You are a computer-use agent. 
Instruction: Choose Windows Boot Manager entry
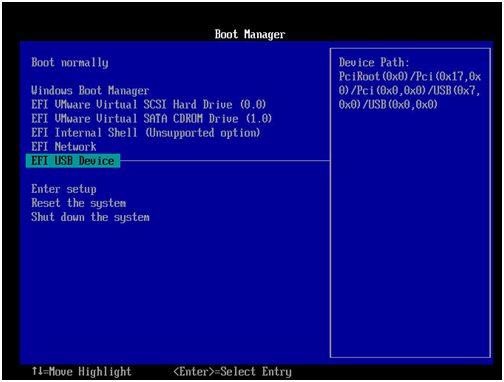(90, 91)
